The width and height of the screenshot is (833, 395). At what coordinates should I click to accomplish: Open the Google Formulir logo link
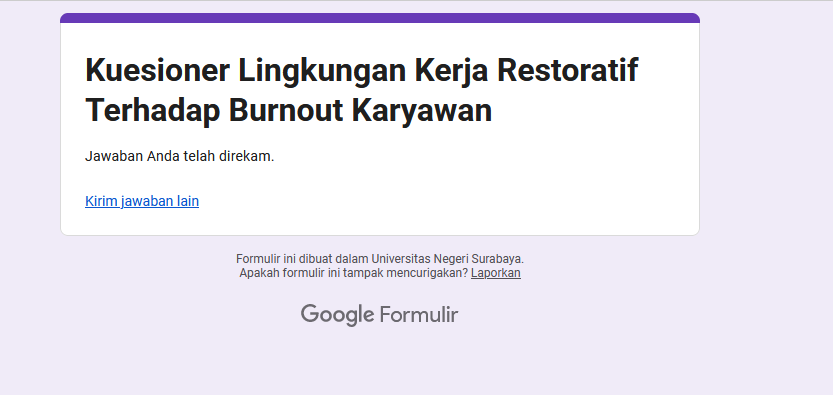point(379,315)
